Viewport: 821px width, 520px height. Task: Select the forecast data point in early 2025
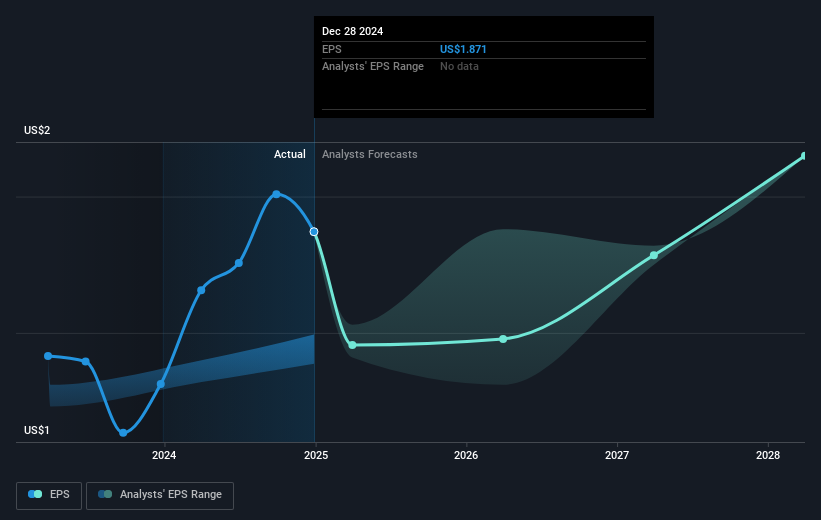click(352, 345)
